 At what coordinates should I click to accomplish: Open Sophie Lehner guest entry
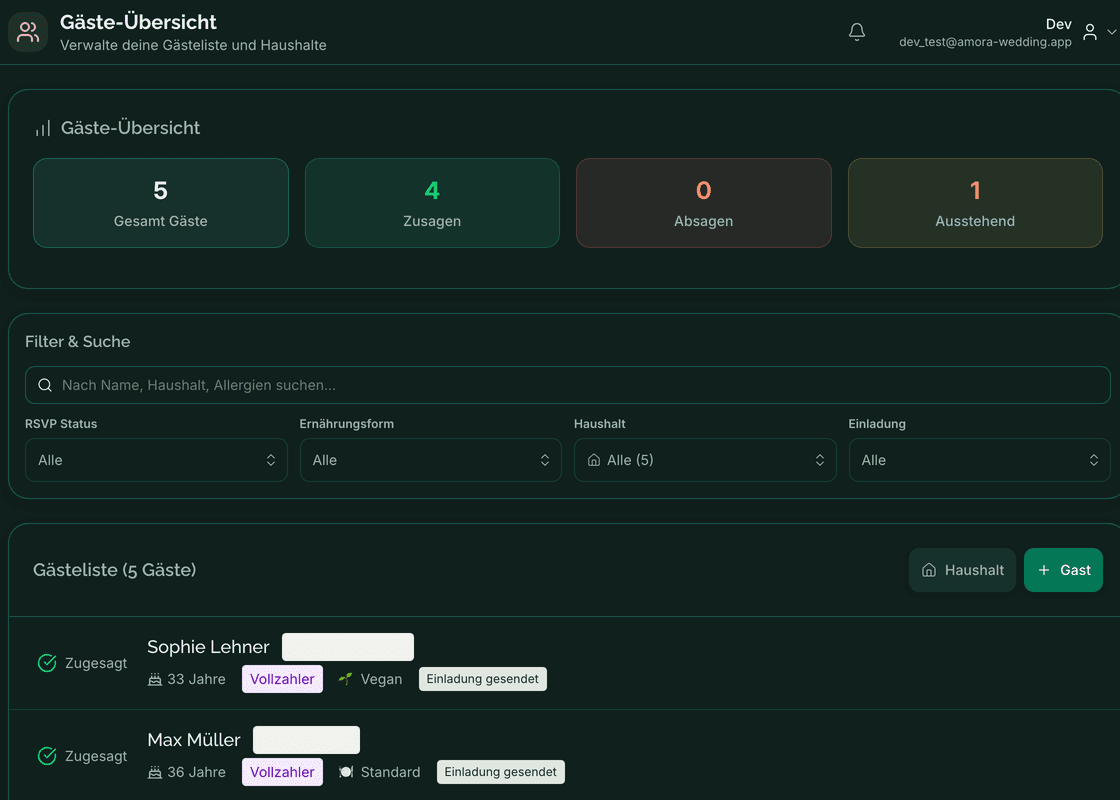pos(564,663)
